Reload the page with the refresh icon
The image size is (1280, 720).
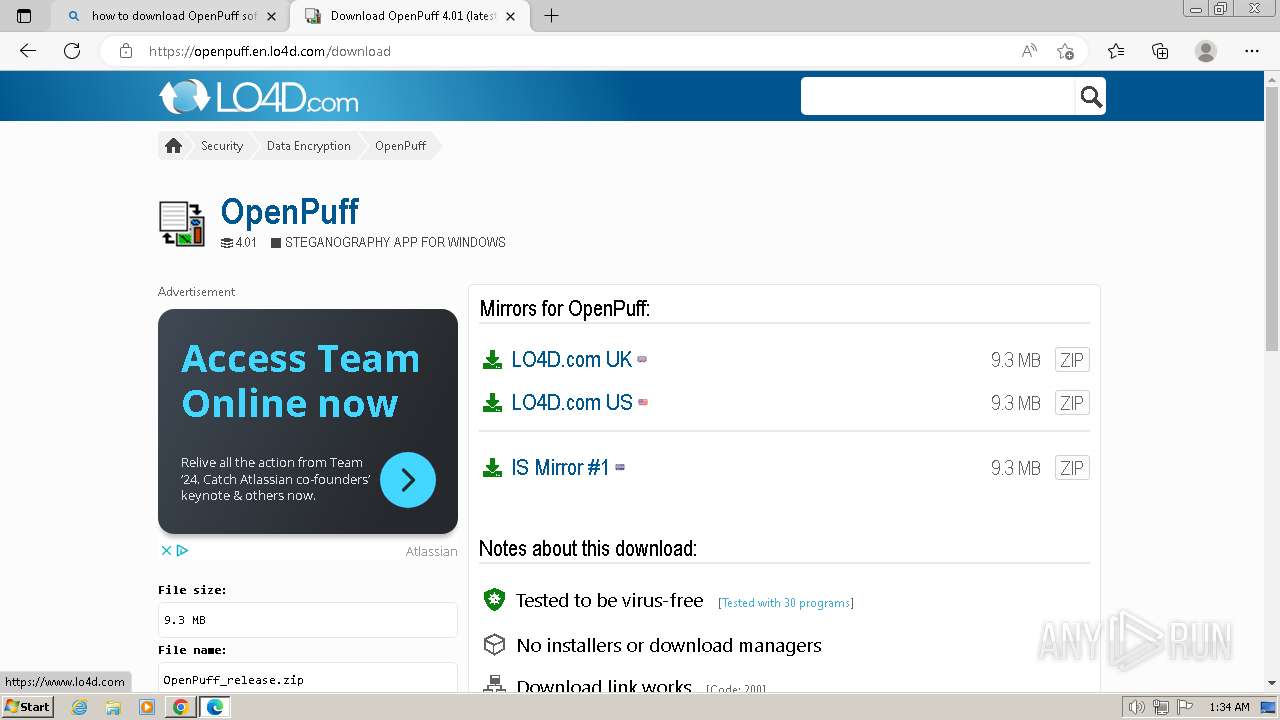pos(72,51)
